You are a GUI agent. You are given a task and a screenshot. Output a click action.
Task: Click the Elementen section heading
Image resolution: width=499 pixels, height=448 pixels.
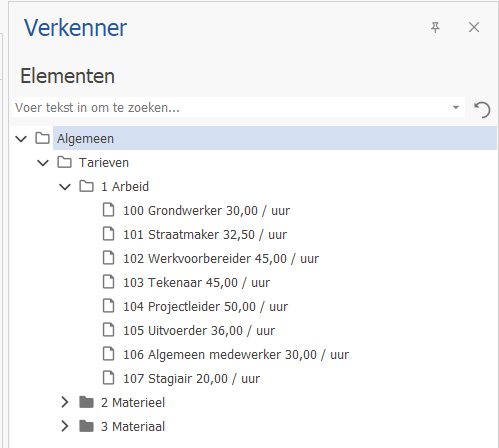click(x=68, y=76)
